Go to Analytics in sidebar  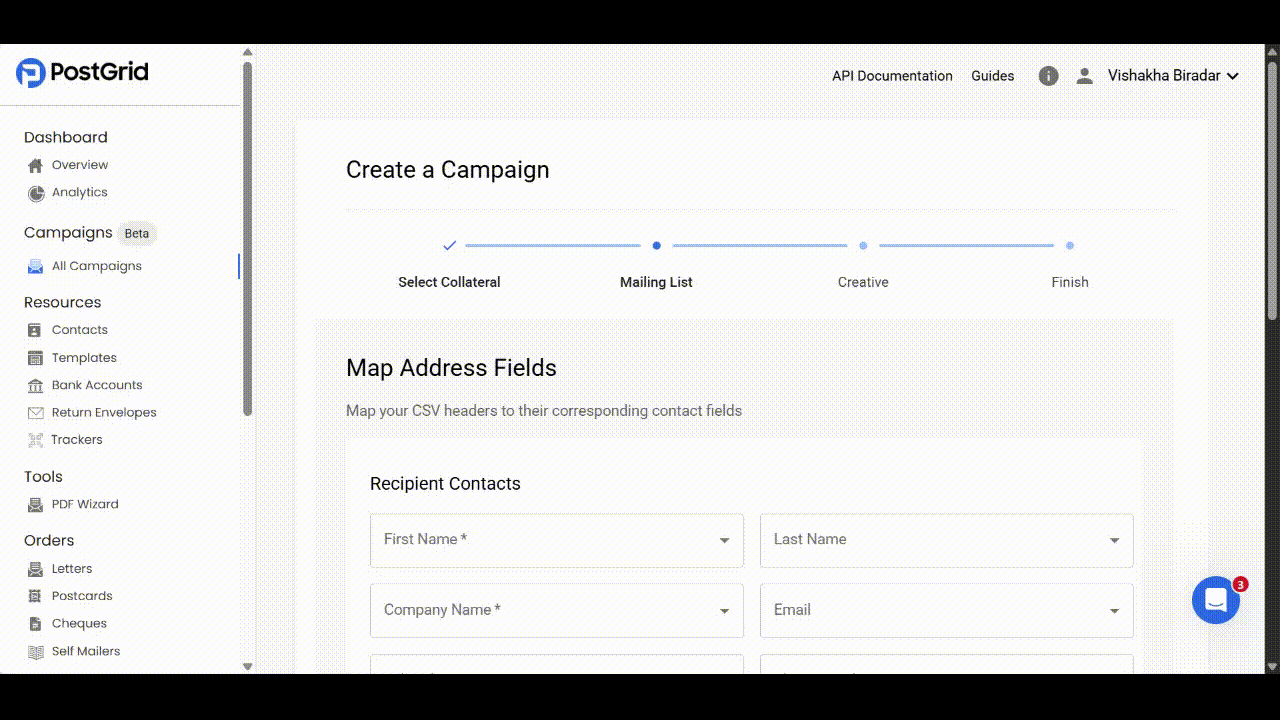pyautogui.click(x=80, y=192)
